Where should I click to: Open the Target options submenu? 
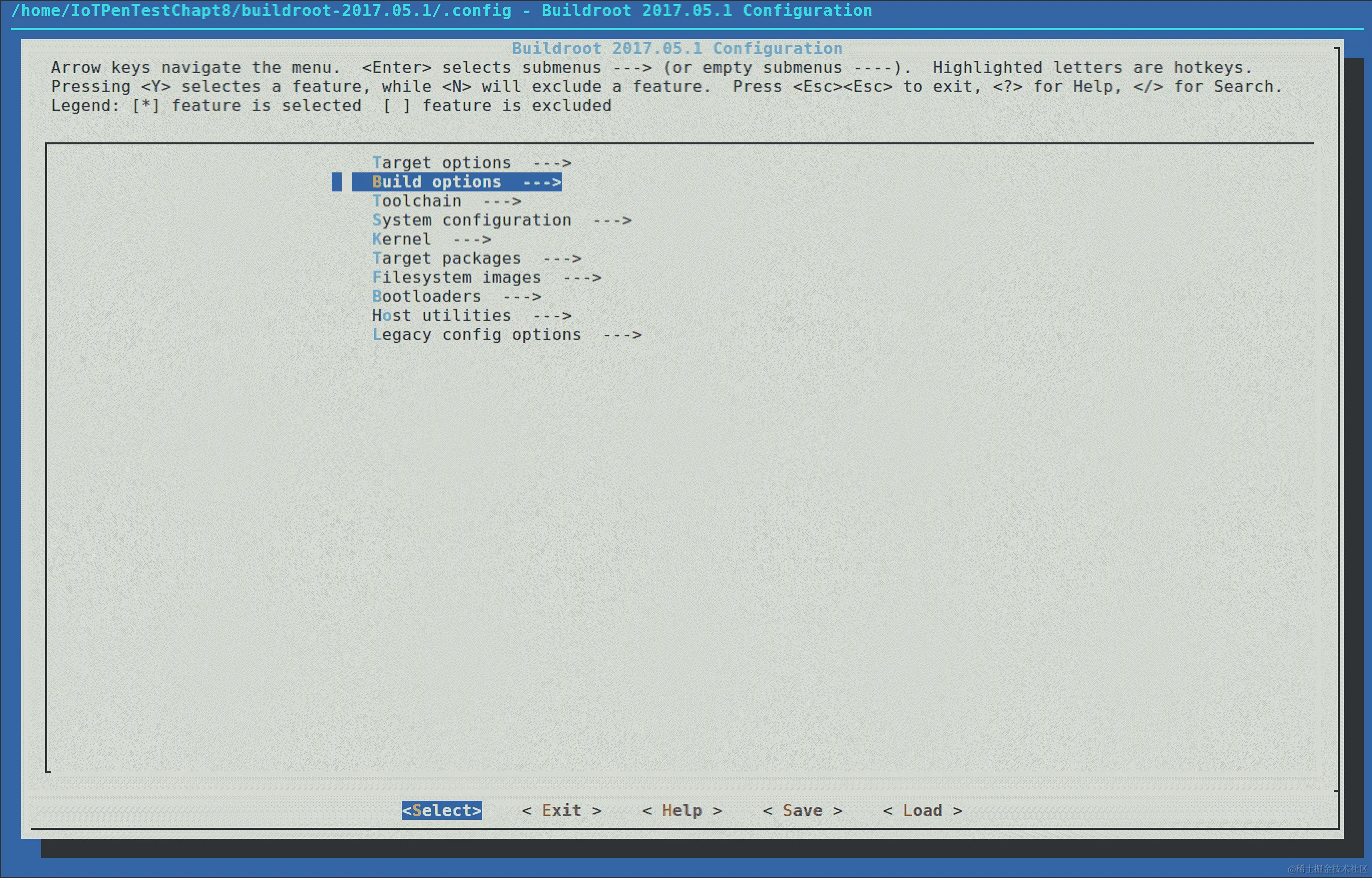(472, 163)
